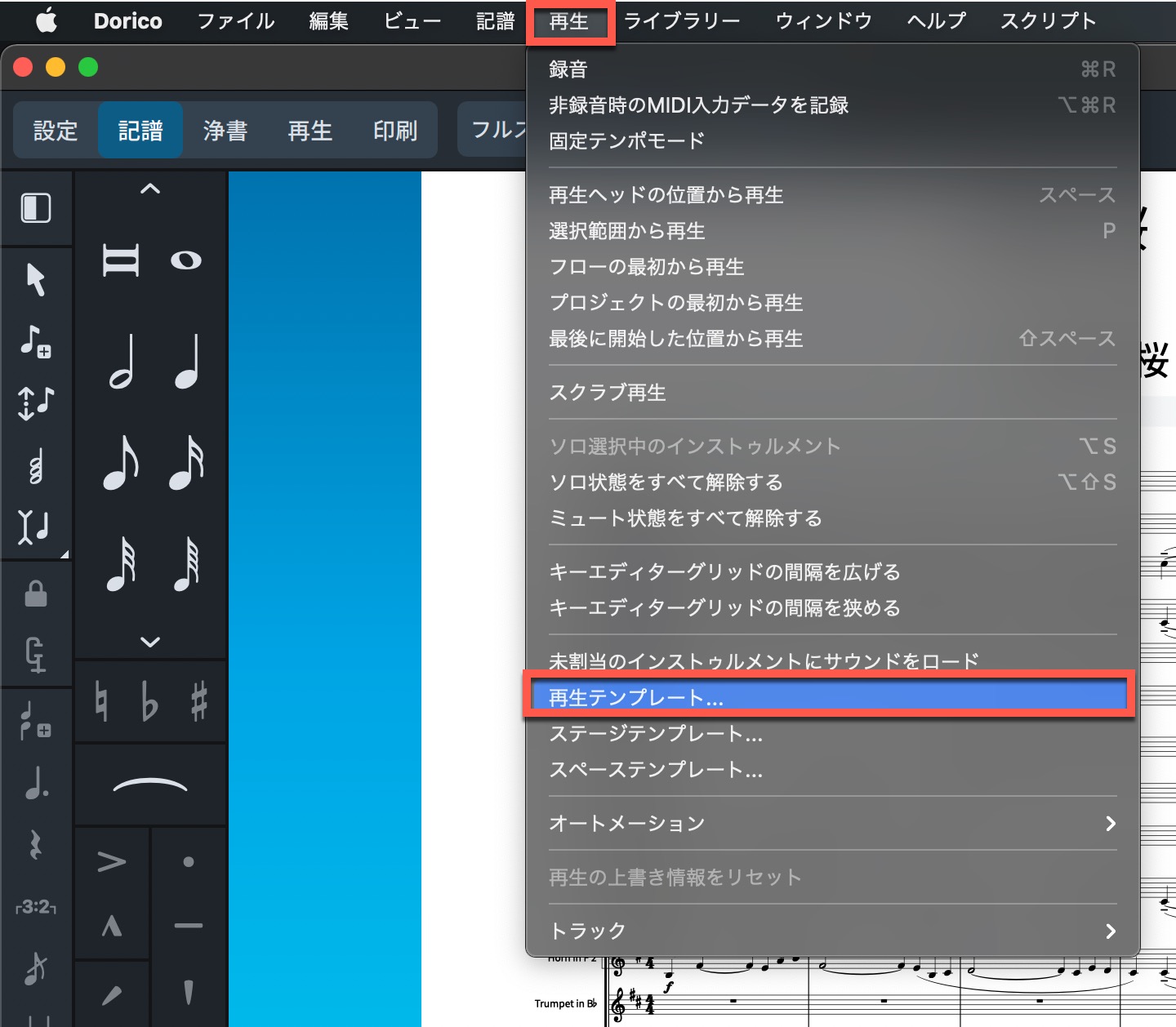The height and width of the screenshot is (1027, 1176).
Task: Toggle lock to duration padlock
Action: coord(36,593)
